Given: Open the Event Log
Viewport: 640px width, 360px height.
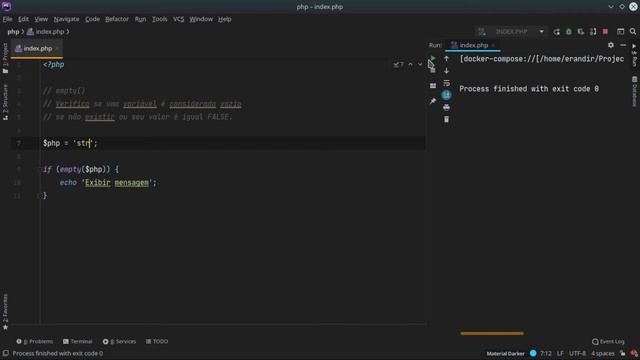Looking at the screenshot, I should point(608,341).
